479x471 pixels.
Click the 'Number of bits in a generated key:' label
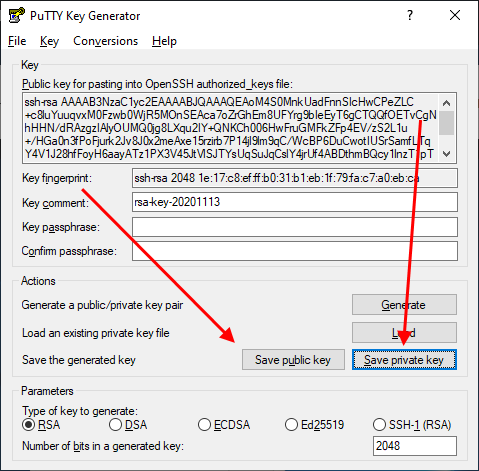click(x=103, y=446)
